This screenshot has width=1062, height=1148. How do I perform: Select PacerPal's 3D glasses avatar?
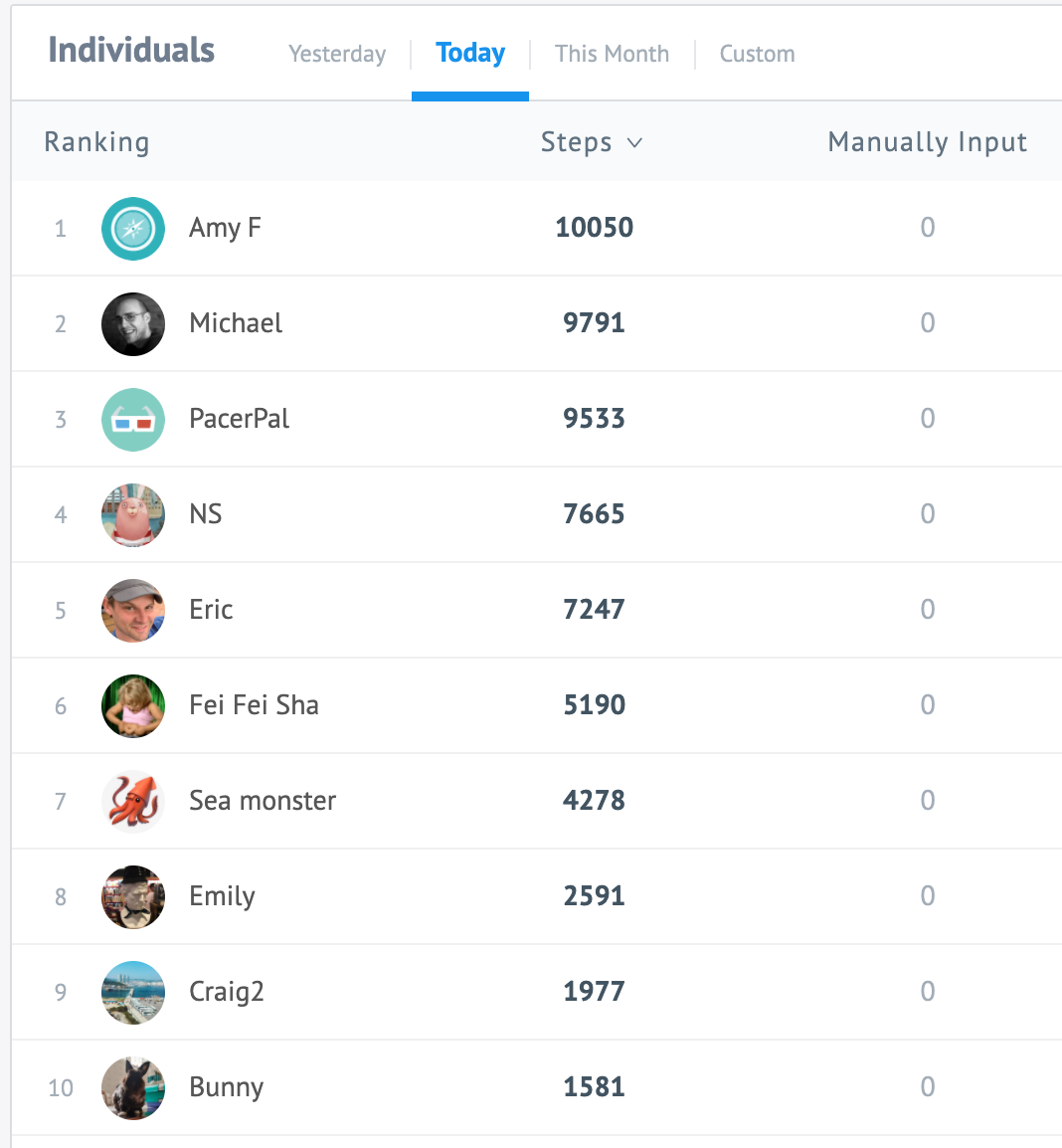point(133,420)
